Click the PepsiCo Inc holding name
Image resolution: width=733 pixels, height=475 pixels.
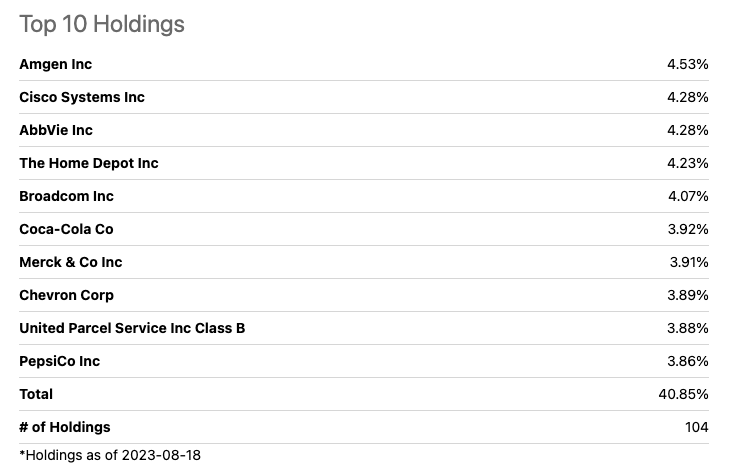59,361
